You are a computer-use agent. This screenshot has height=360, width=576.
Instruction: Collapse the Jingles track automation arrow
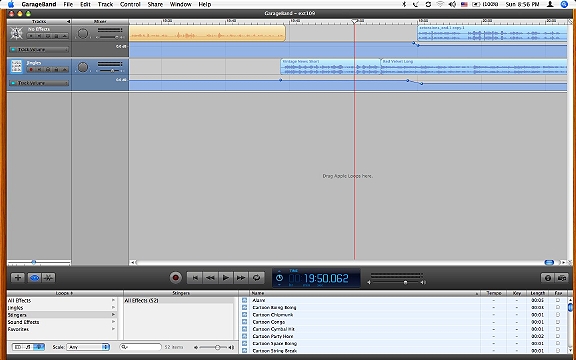click(65, 69)
